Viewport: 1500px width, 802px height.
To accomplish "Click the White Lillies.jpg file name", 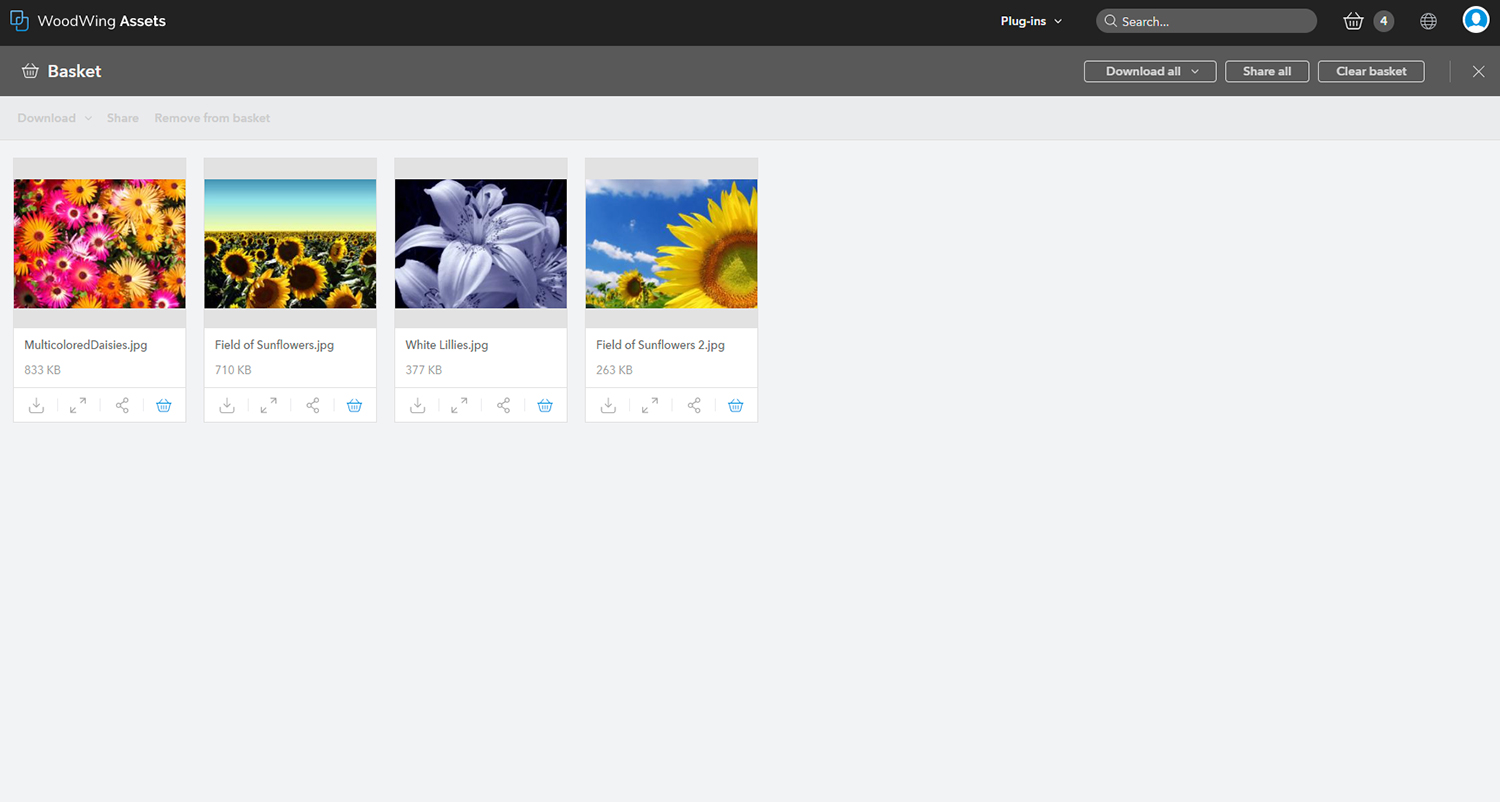I will (447, 345).
